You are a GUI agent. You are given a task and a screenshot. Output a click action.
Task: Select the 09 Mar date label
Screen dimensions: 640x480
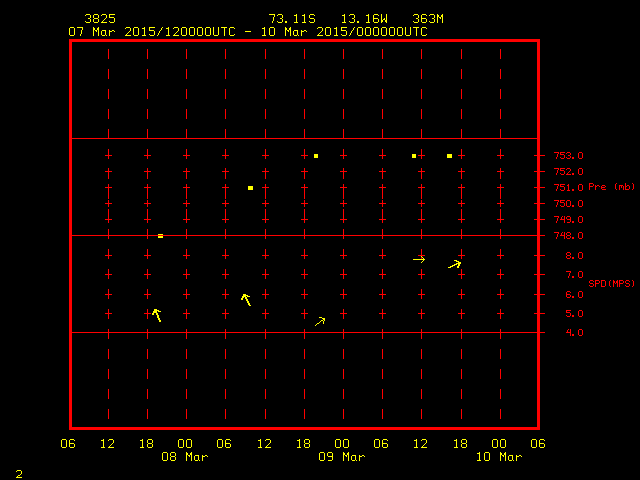click(x=342, y=457)
